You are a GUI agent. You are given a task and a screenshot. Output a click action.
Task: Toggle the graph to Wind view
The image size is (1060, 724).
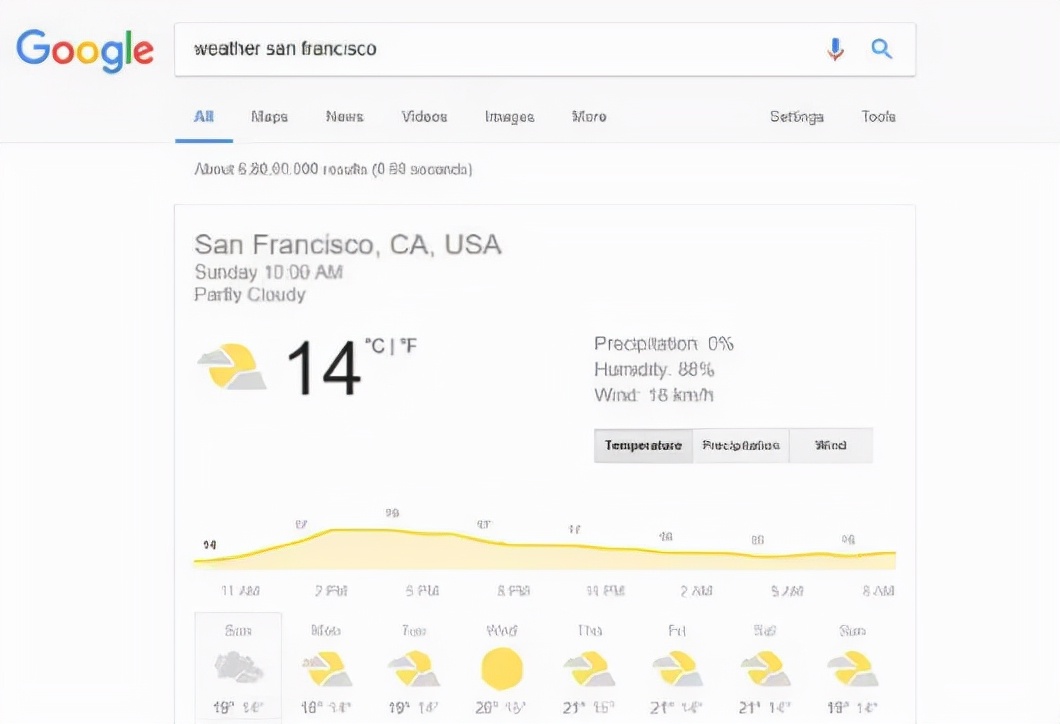pyautogui.click(x=831, y=446)
